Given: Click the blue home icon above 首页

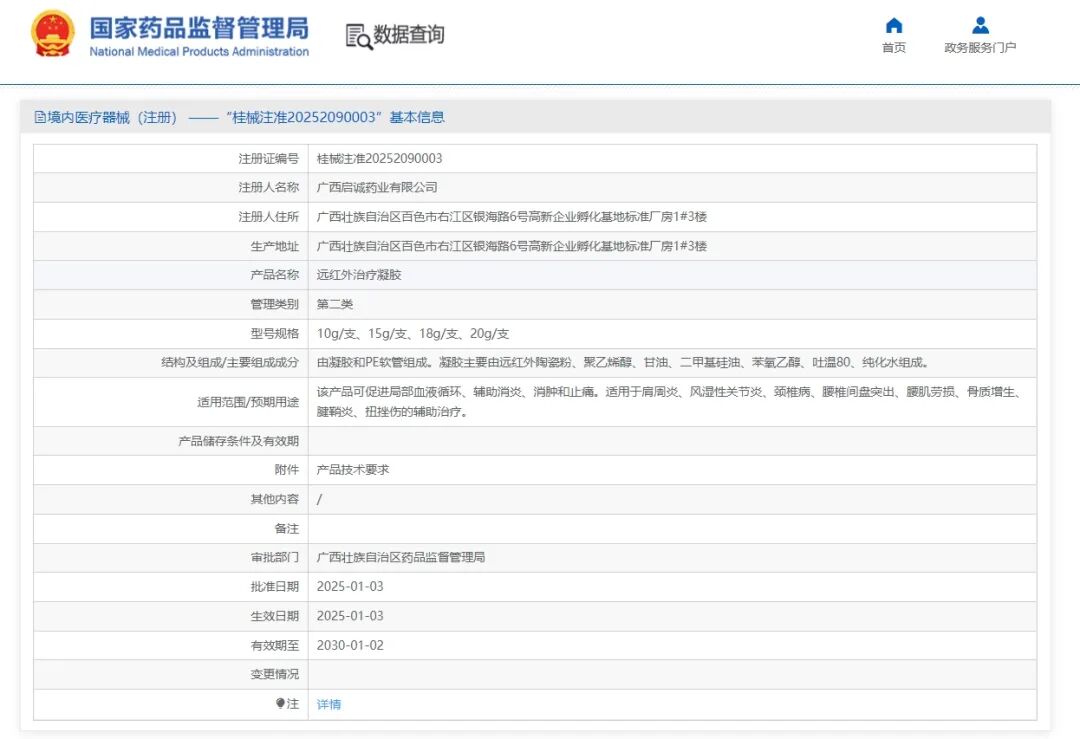Looking at the screenshot, I should coord(893,25).
